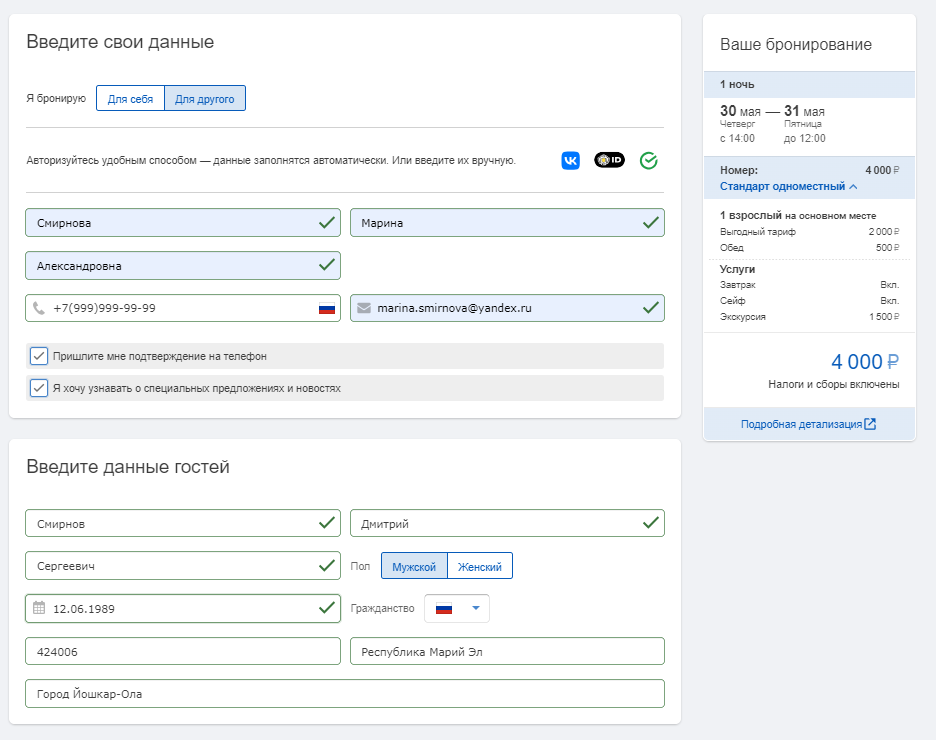Authorize using the black ID badge
936x740 pixels.
(609, 160)
